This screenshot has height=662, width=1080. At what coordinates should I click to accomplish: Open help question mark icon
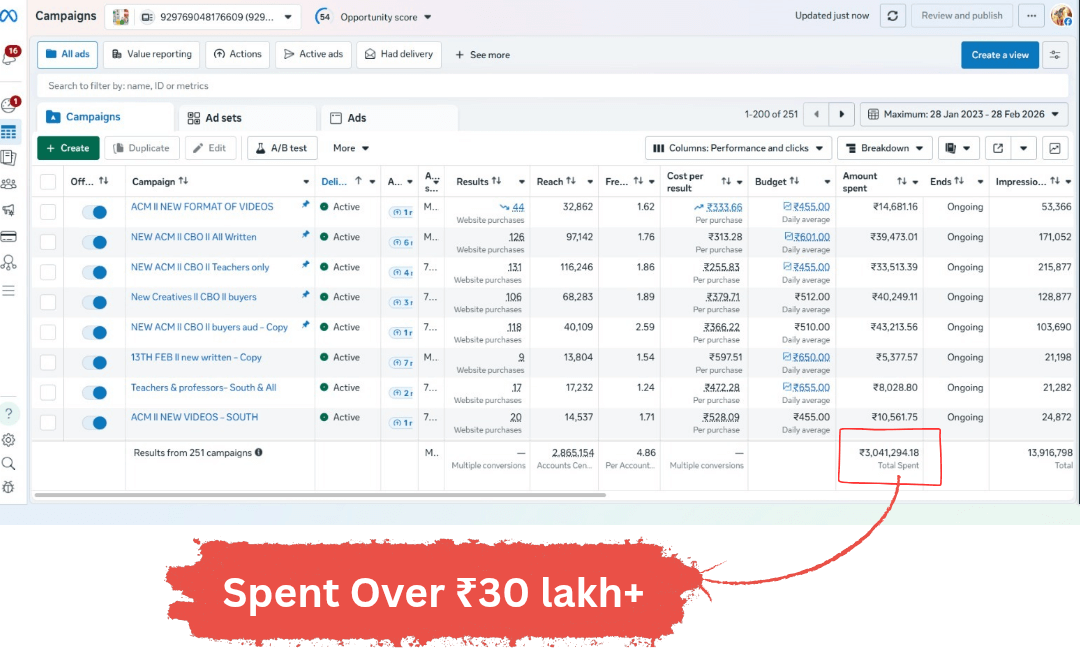click(8, 413)
